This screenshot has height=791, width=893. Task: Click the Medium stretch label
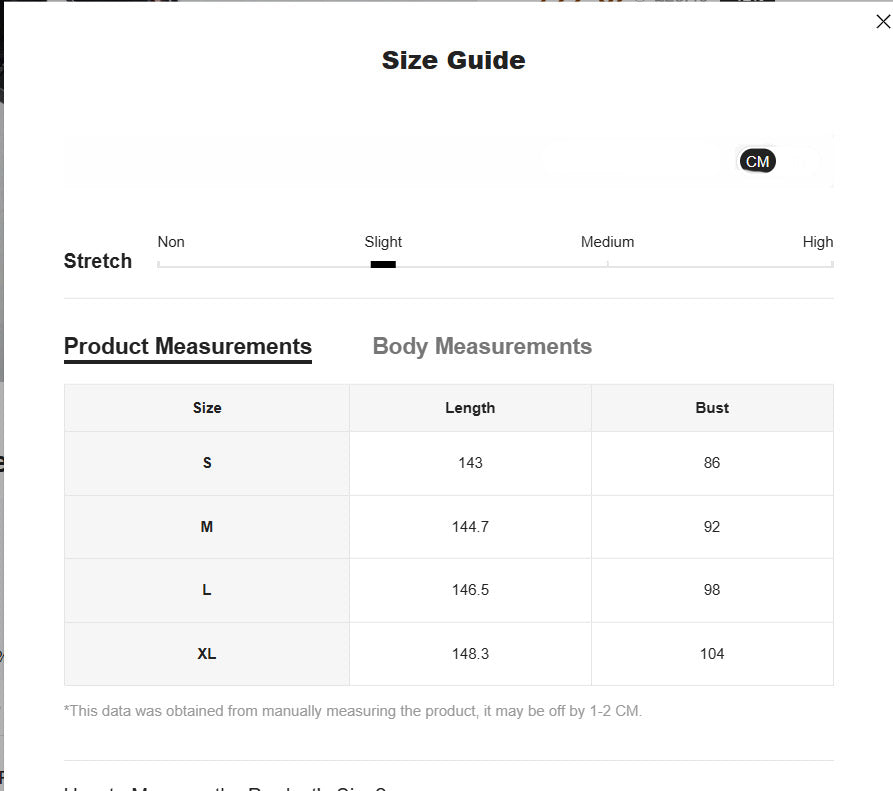click(x=607, y=242)
